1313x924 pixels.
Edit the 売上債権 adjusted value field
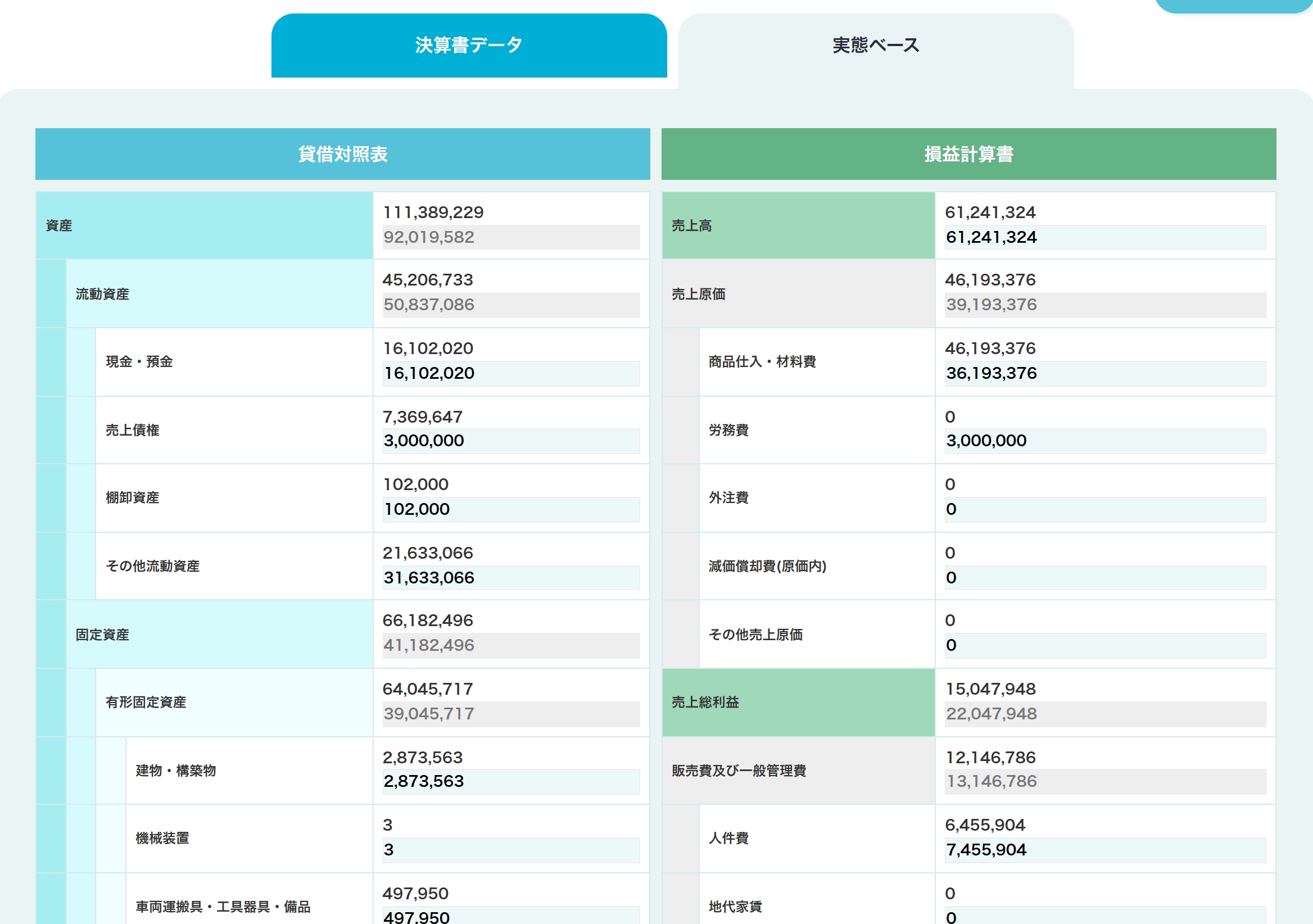511,441
